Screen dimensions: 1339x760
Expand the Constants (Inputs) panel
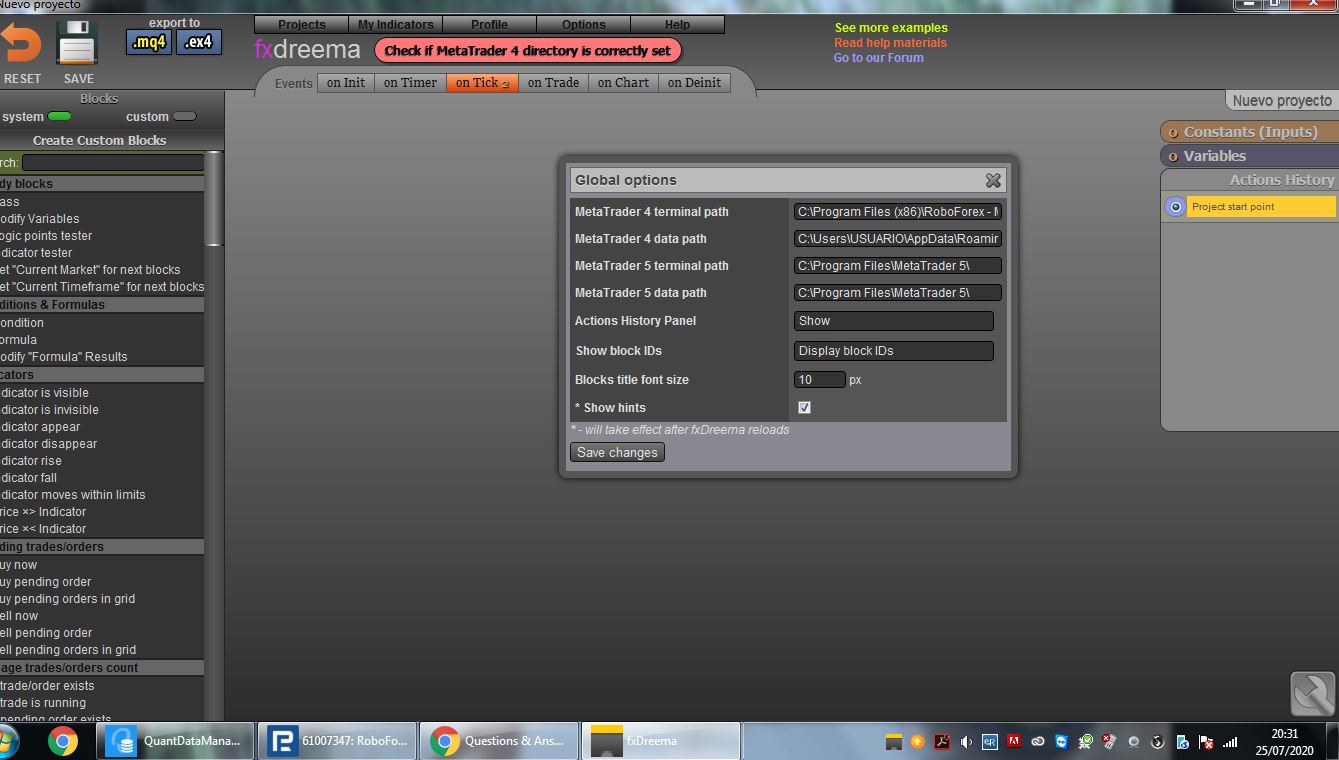point(1250,132)
